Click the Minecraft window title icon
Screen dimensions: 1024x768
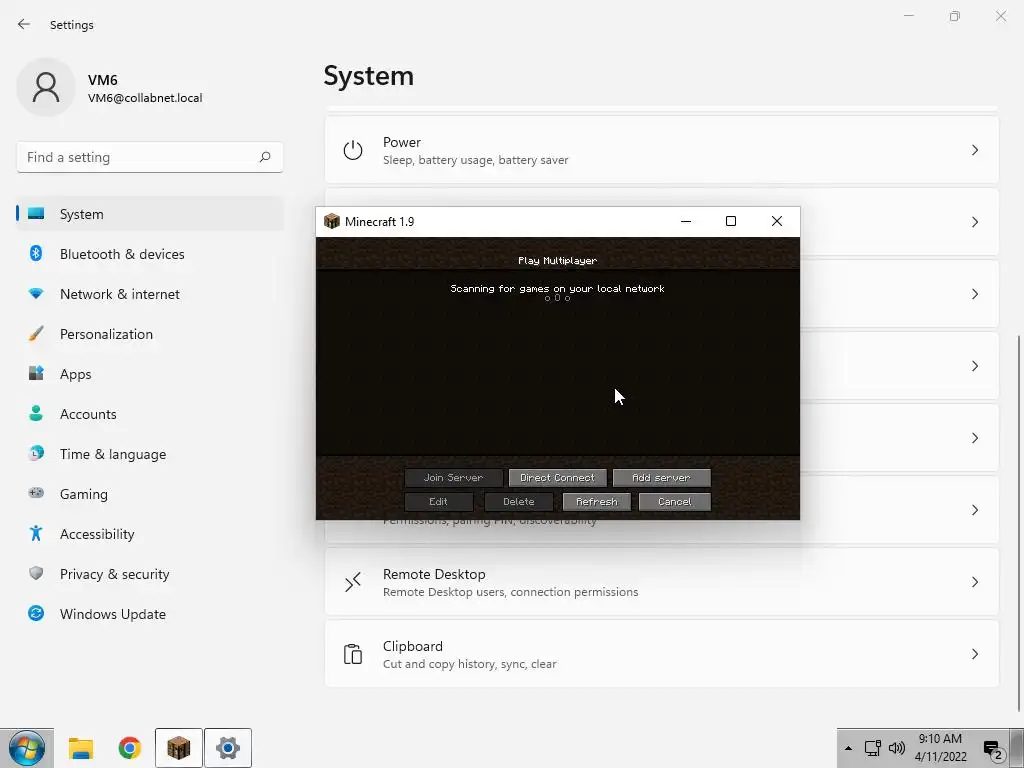point(332,221)
